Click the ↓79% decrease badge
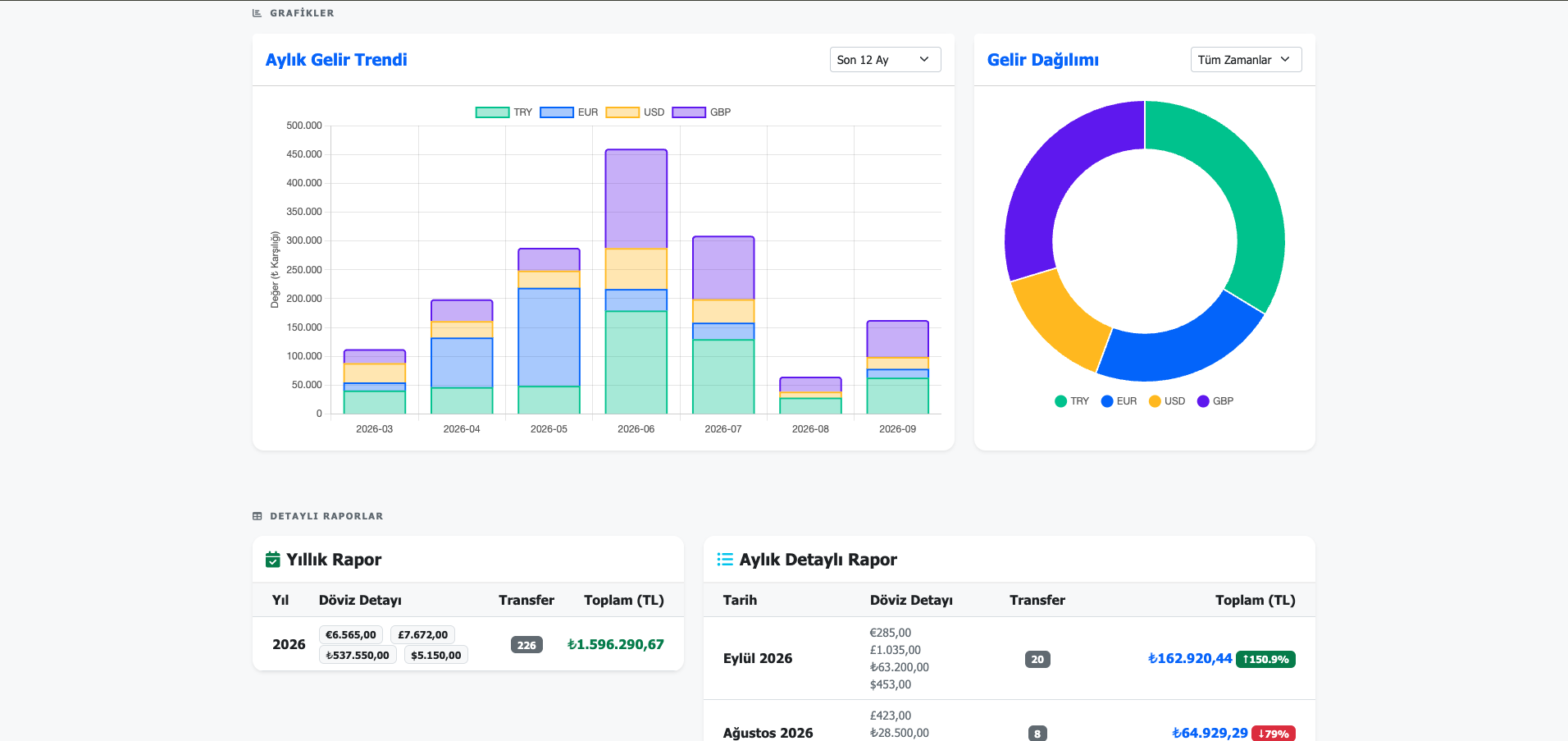Viewport: 1568px width, 741px height. coord(1274,734)
